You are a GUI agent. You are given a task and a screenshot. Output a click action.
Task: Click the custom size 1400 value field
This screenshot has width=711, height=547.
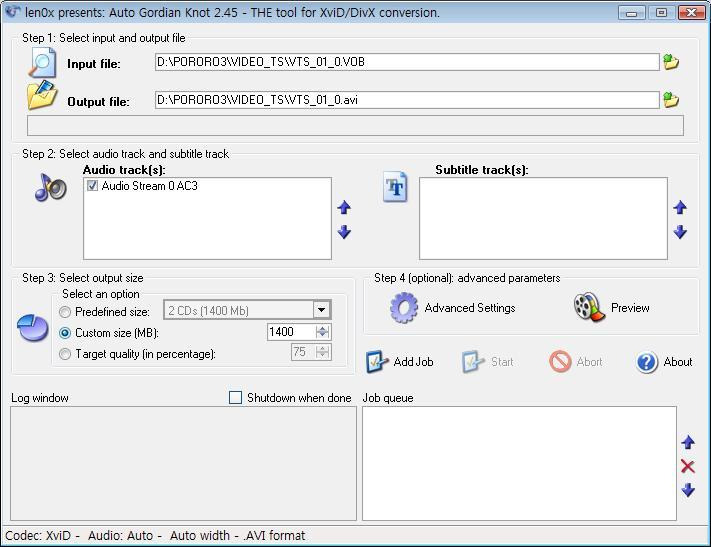(x=291, y=332)
